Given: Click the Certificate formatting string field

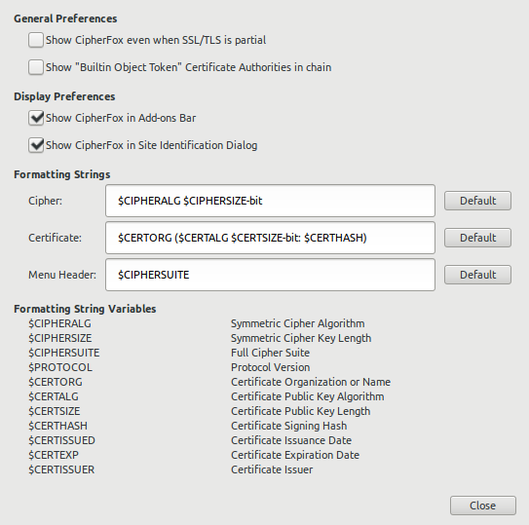Looking at the screenshot, I should pyautogui.click(x=270, y=238).
